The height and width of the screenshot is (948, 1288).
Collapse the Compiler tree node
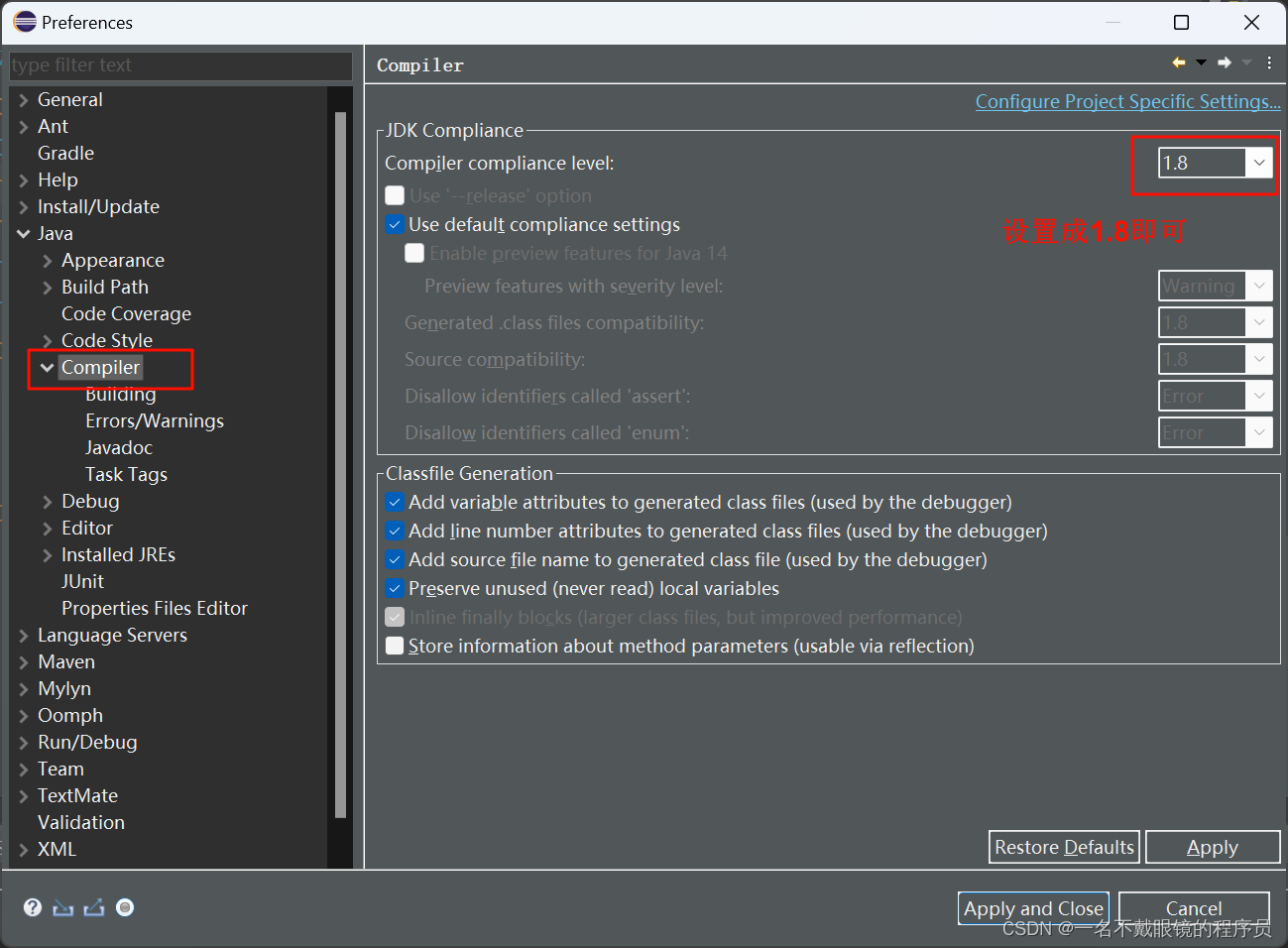[x=47, y=367]
